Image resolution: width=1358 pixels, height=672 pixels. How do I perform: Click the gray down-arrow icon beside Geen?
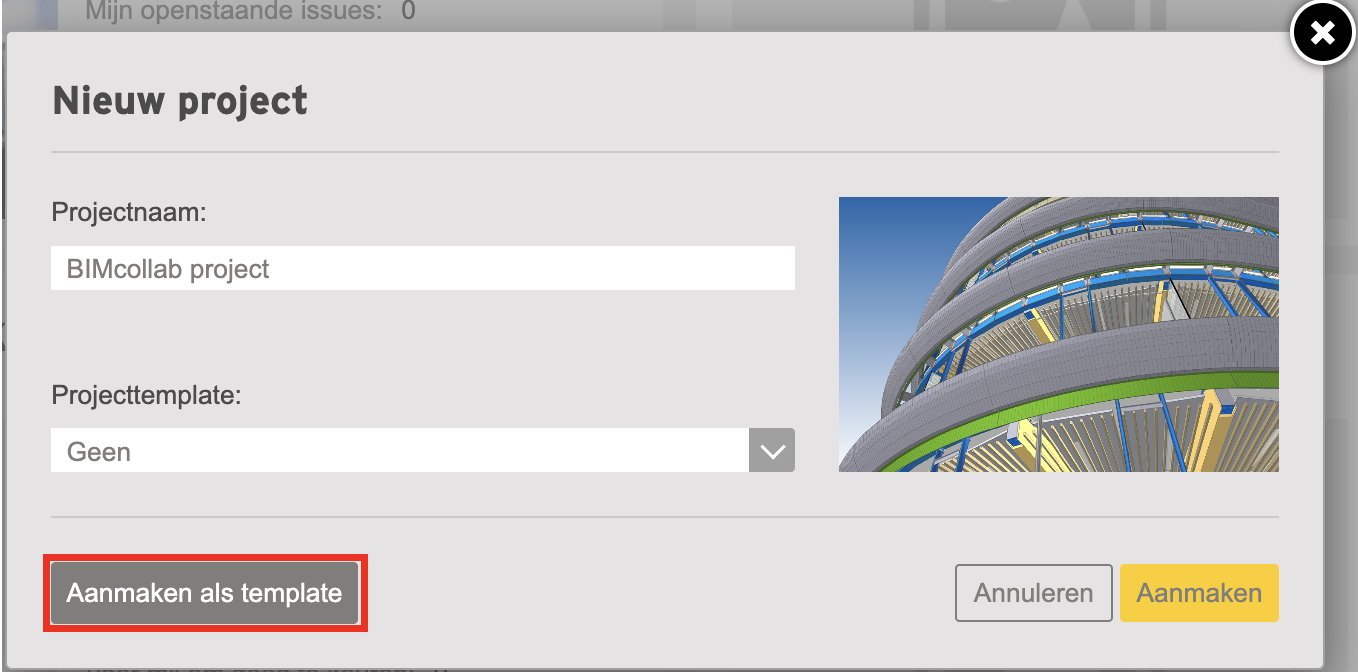[x=772, y=450]
